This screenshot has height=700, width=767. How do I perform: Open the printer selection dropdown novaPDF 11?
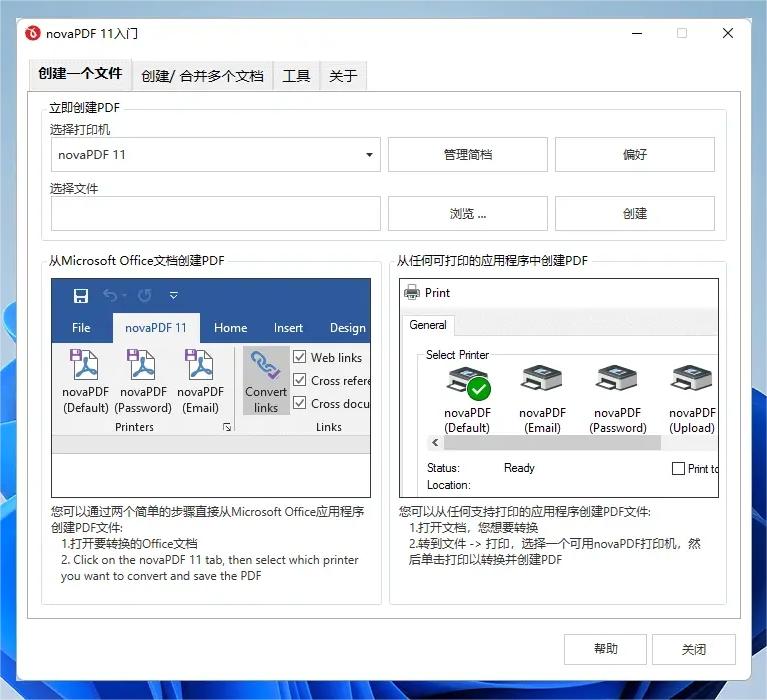point(216,155)
